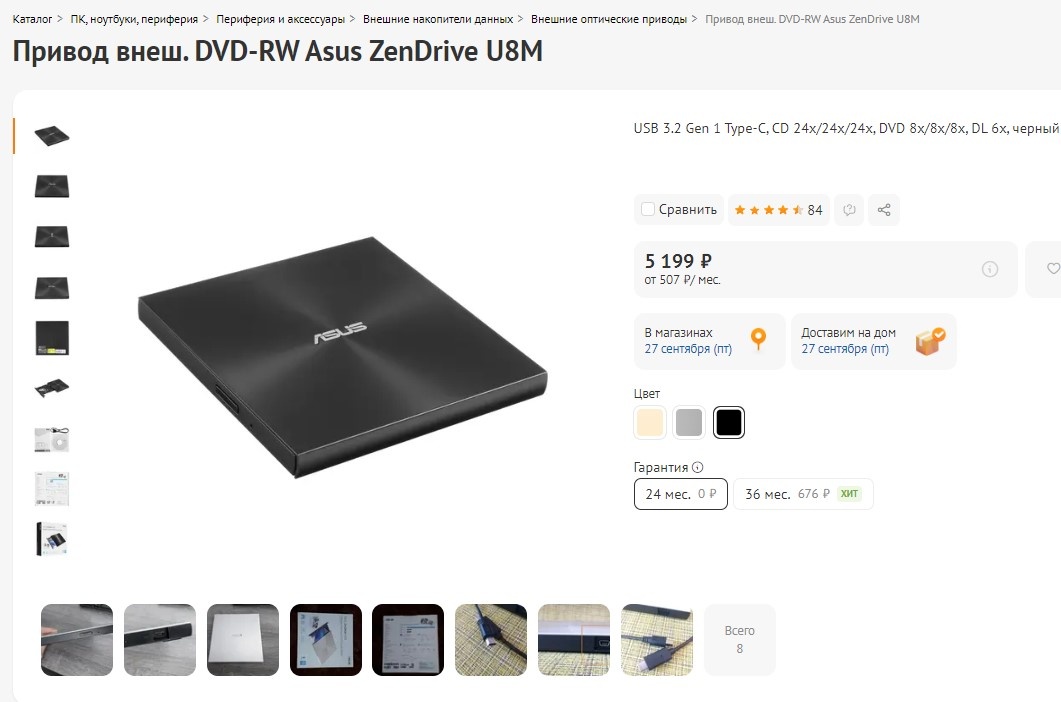The image size is (1061, 702).
Task: Click Всего 8 photos button
Action: click(x=740, y=640)
